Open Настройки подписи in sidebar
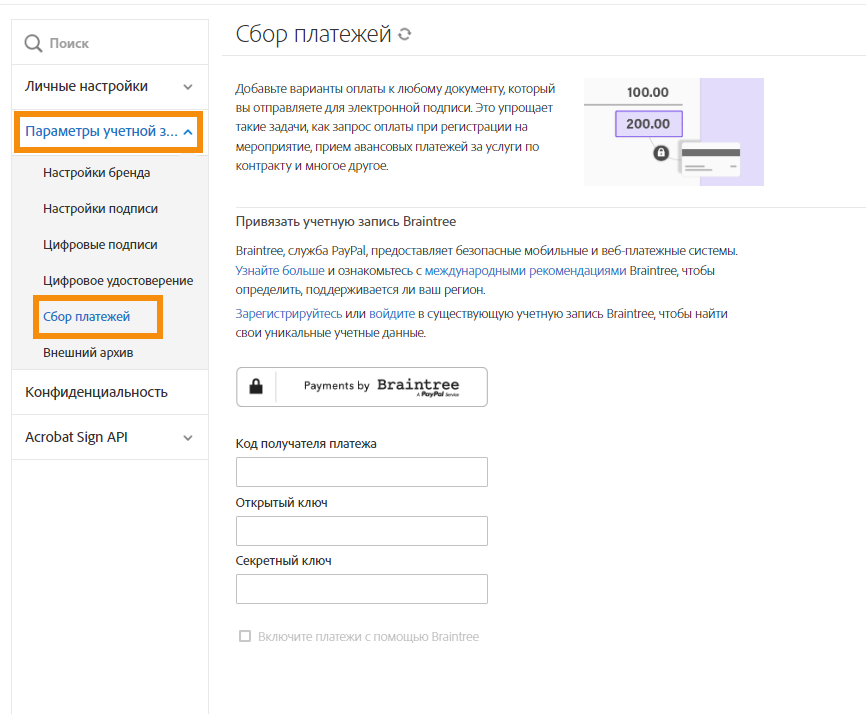The height and width of the screenshot is (714, 866). pos(100,209)
